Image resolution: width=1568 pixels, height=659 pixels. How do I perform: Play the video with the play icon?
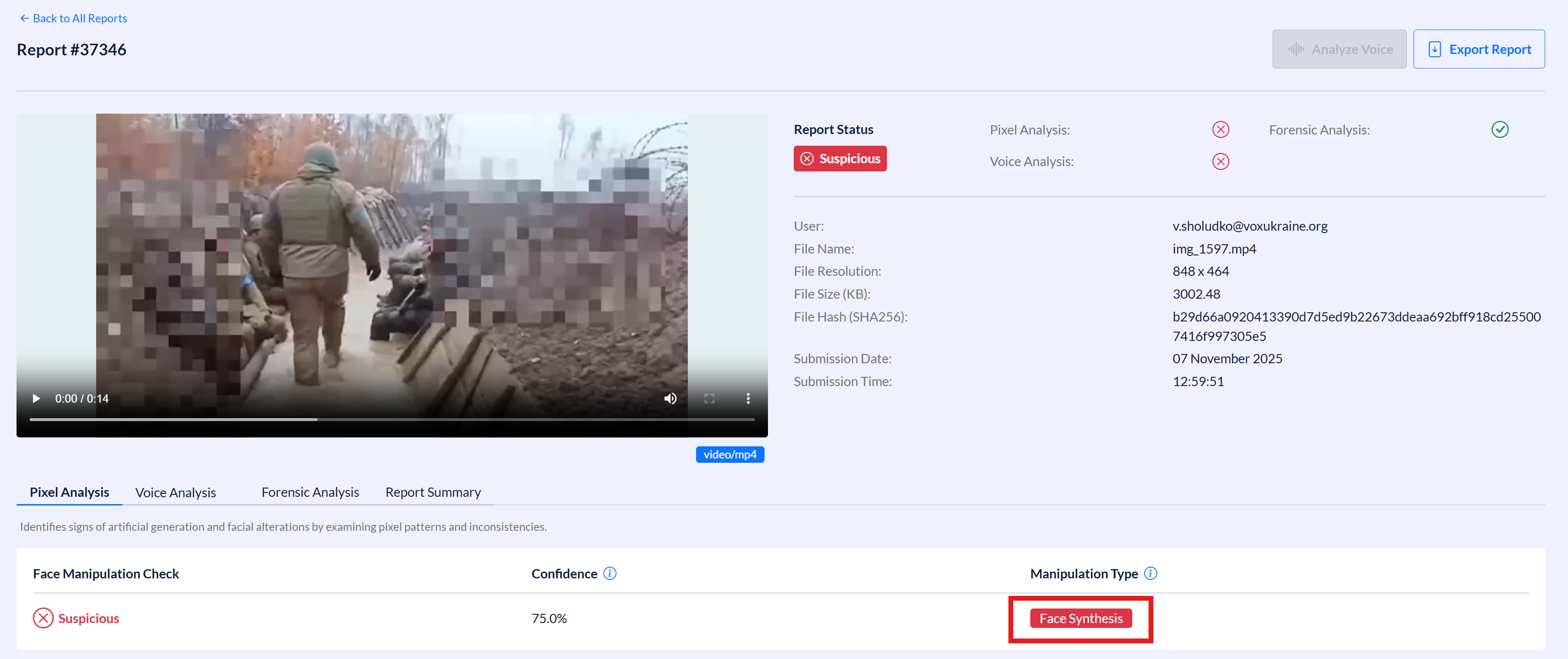[x=36, y=399]
